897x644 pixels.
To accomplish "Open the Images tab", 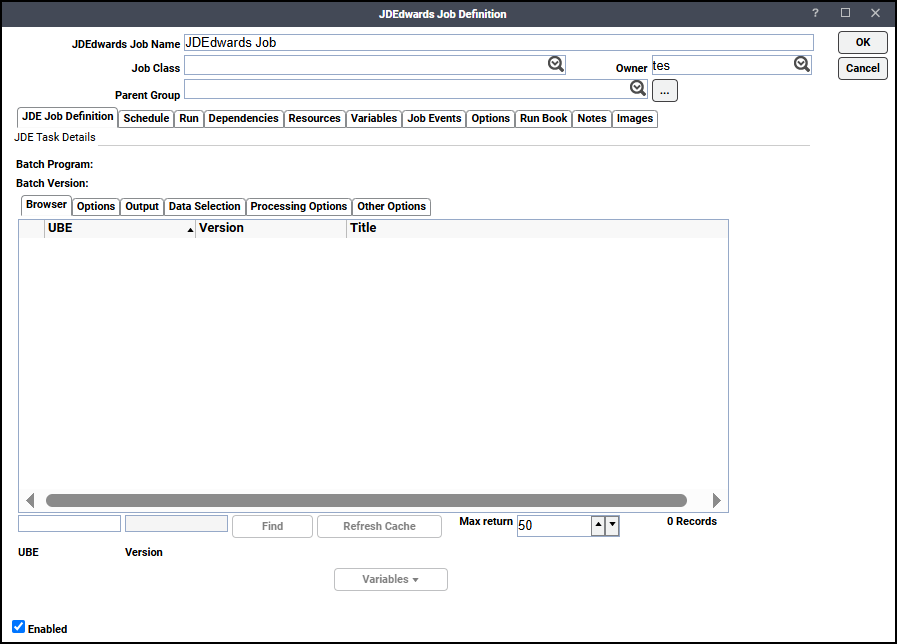I will pos(635,118).
